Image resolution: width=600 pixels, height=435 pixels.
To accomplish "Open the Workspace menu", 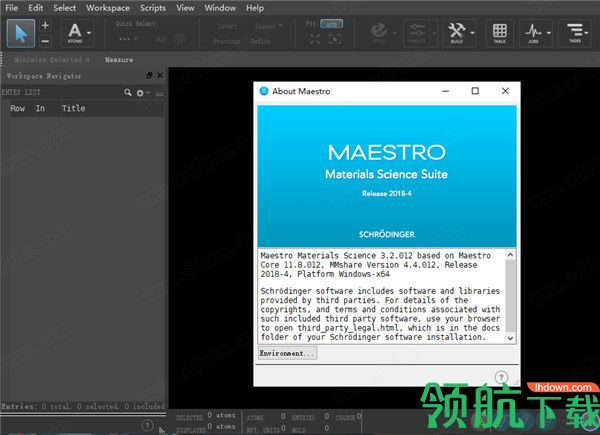I will 108,8.
